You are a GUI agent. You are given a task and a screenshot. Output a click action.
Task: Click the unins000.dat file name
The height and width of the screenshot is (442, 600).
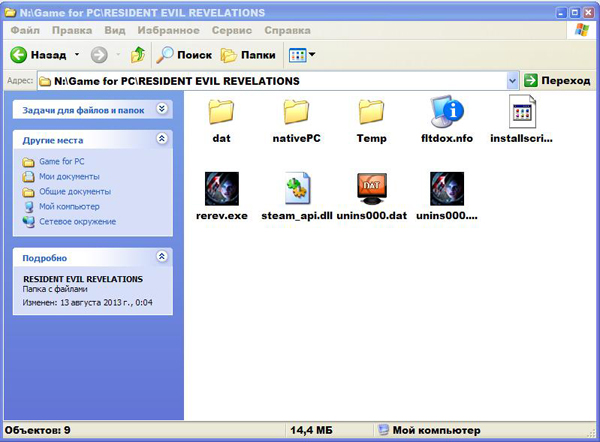pos(372,215)
